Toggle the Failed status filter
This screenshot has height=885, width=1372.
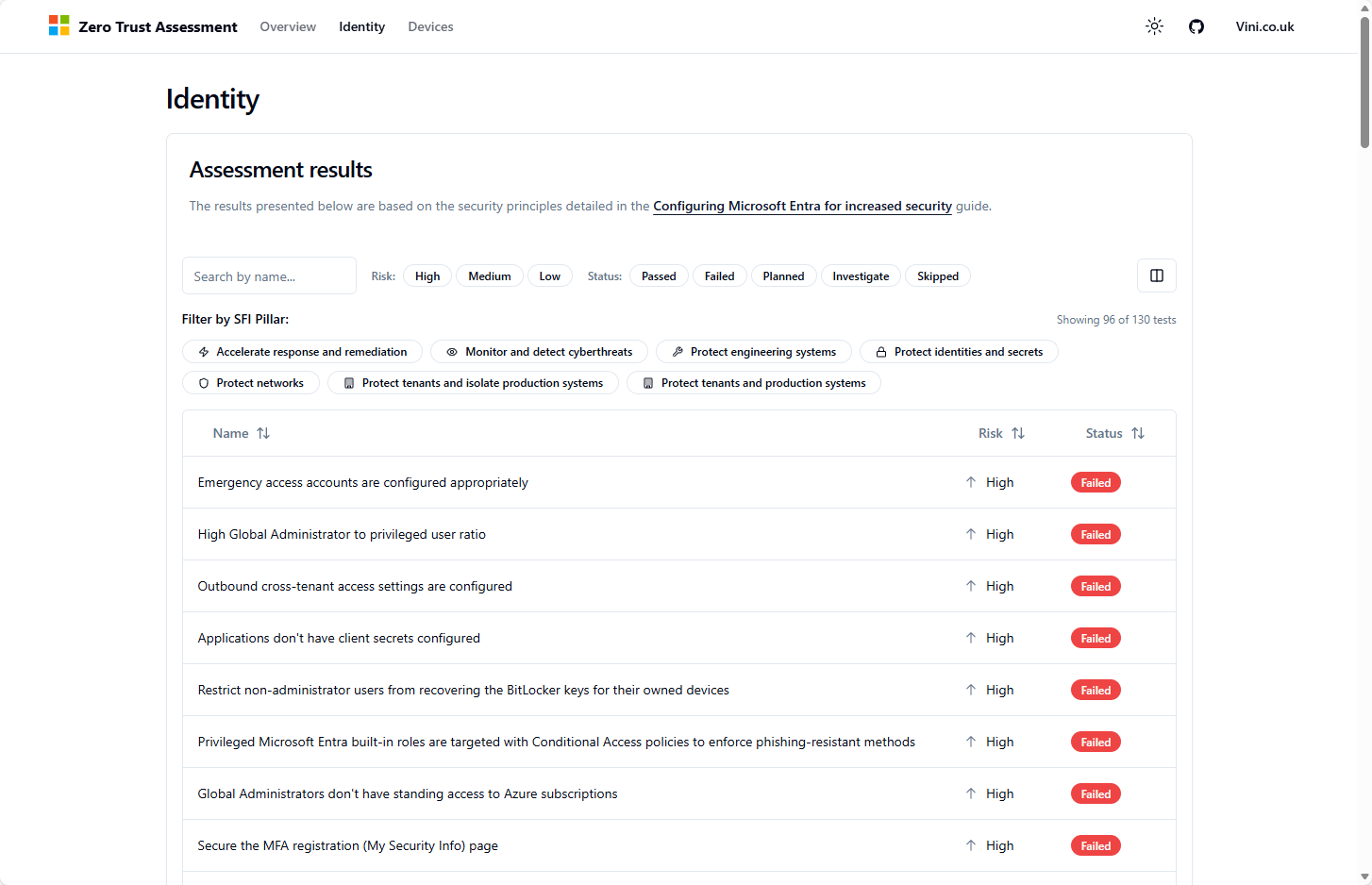pyautogui.click(x=719, y=276)
